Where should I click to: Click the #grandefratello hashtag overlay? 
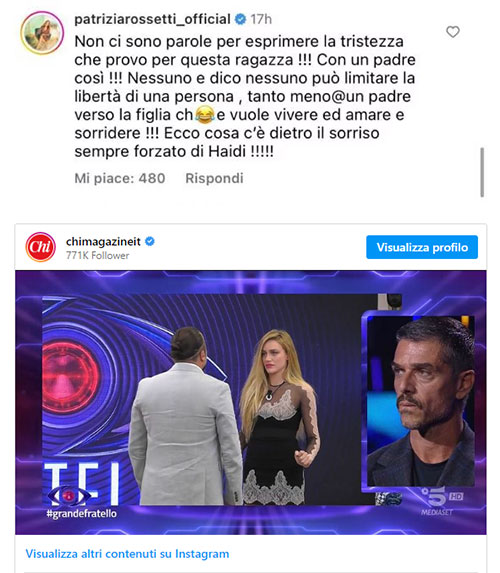pyautogui.click(x=82, y=514)
